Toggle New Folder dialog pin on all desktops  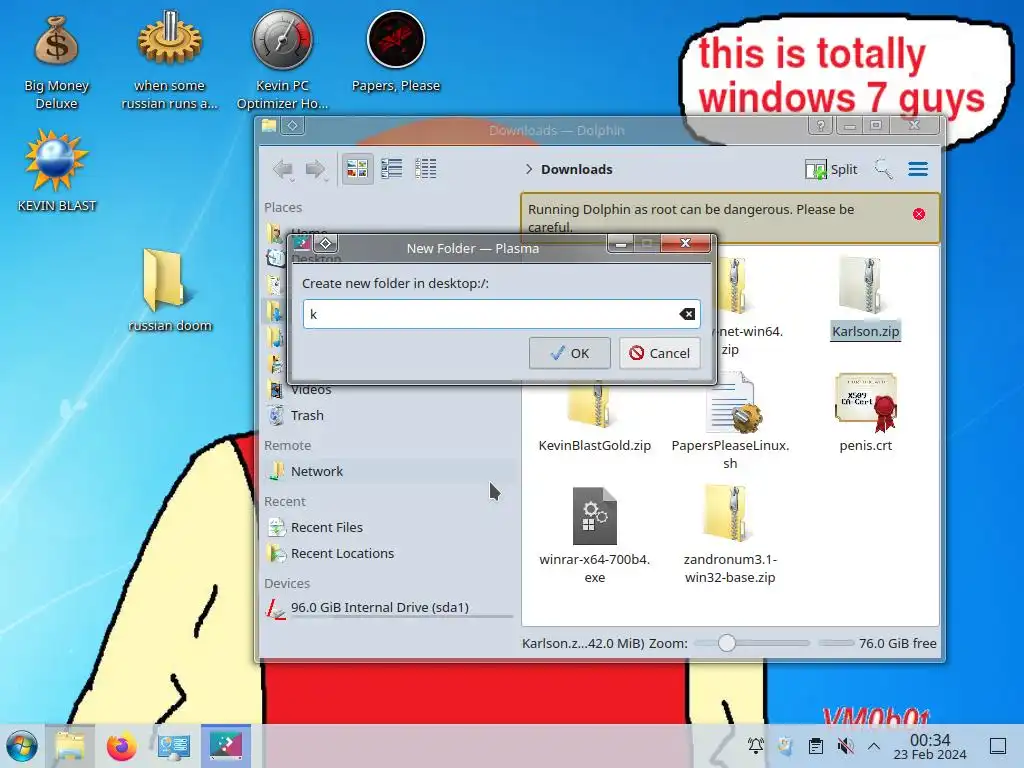[x=325, y=244]
